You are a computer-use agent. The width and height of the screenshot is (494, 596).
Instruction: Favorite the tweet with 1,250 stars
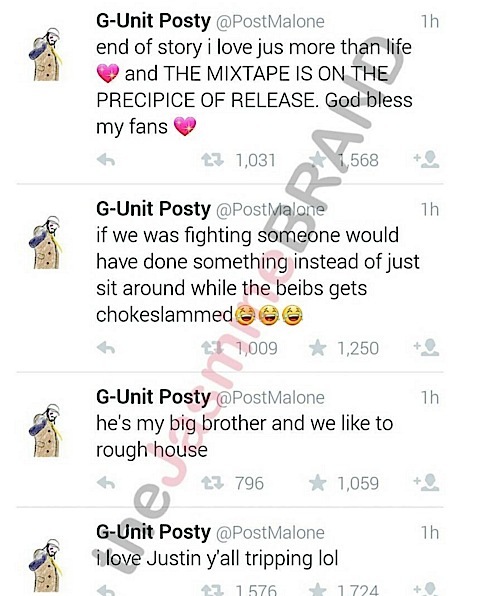pyautogui.click(x=317, y=347)
